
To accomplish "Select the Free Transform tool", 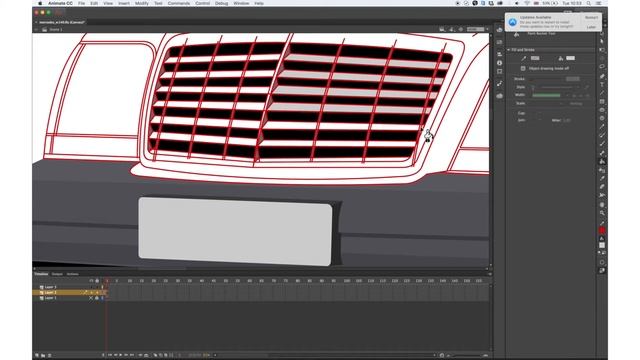I will [602, 50].
